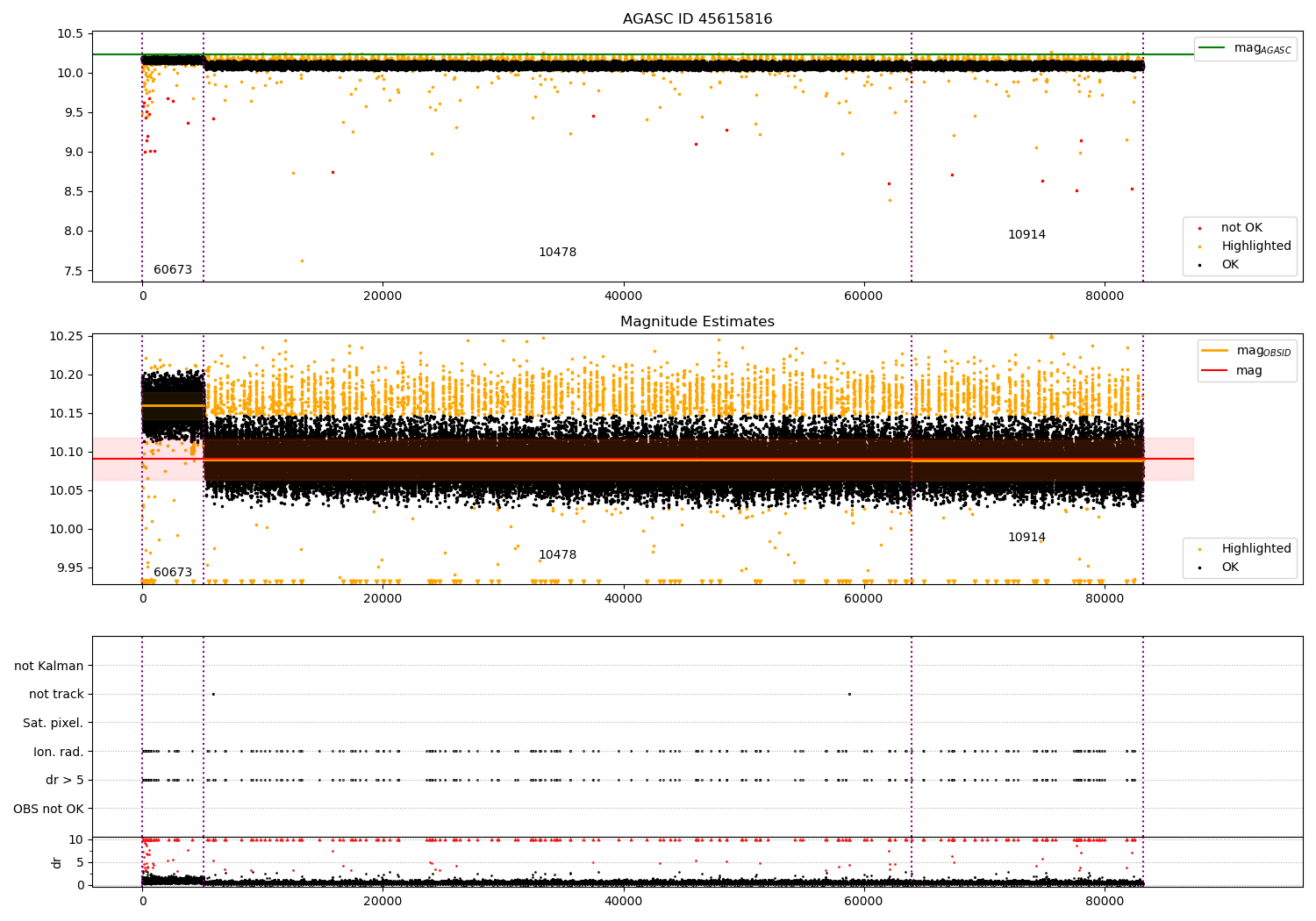Click the '9.5' y-tick of the top plot

74,112
